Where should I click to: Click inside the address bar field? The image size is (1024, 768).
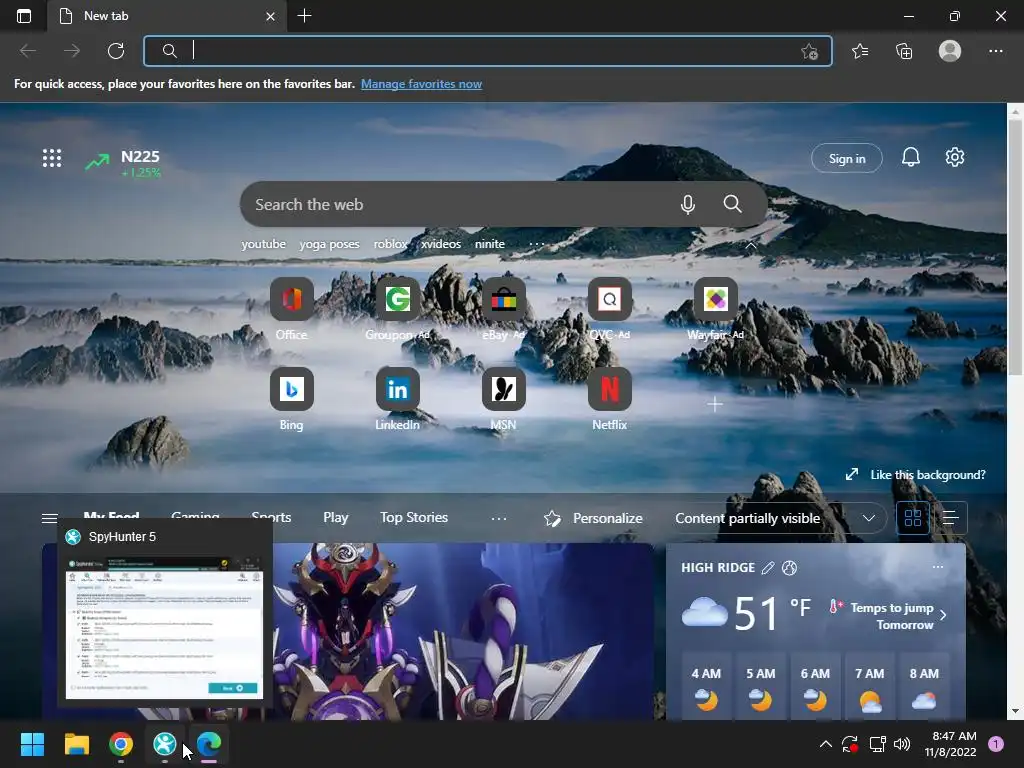pyautogui.click(x=488, y=51)
